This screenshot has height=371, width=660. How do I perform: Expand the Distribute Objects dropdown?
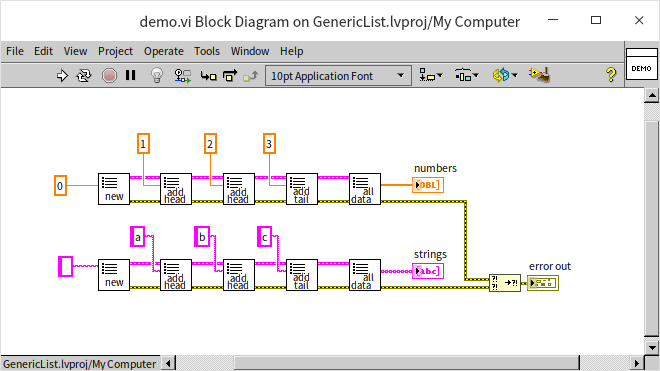[467, 75]
